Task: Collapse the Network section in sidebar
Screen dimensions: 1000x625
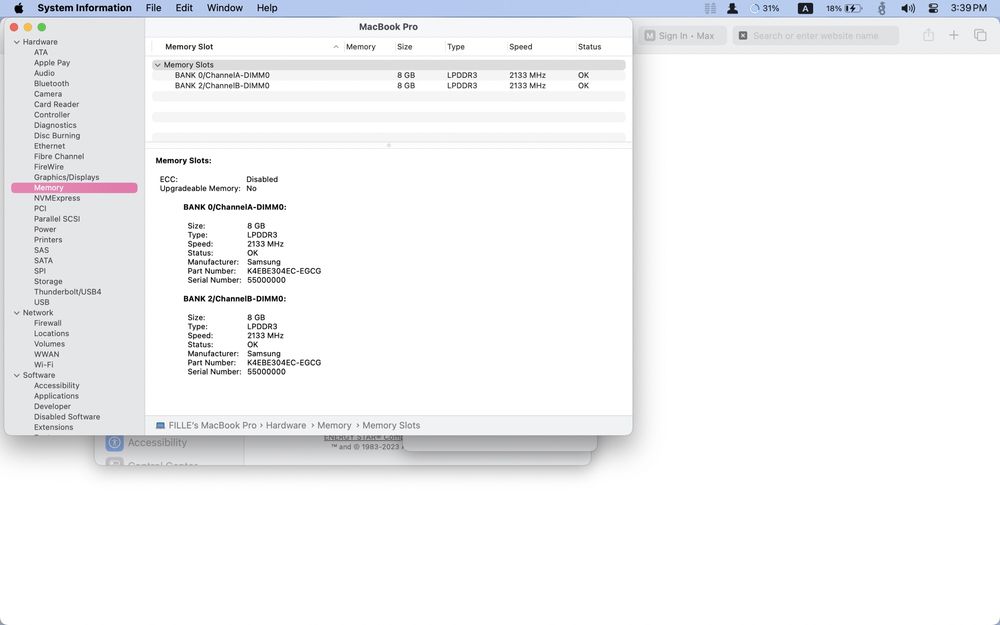Action: [17, 313]
